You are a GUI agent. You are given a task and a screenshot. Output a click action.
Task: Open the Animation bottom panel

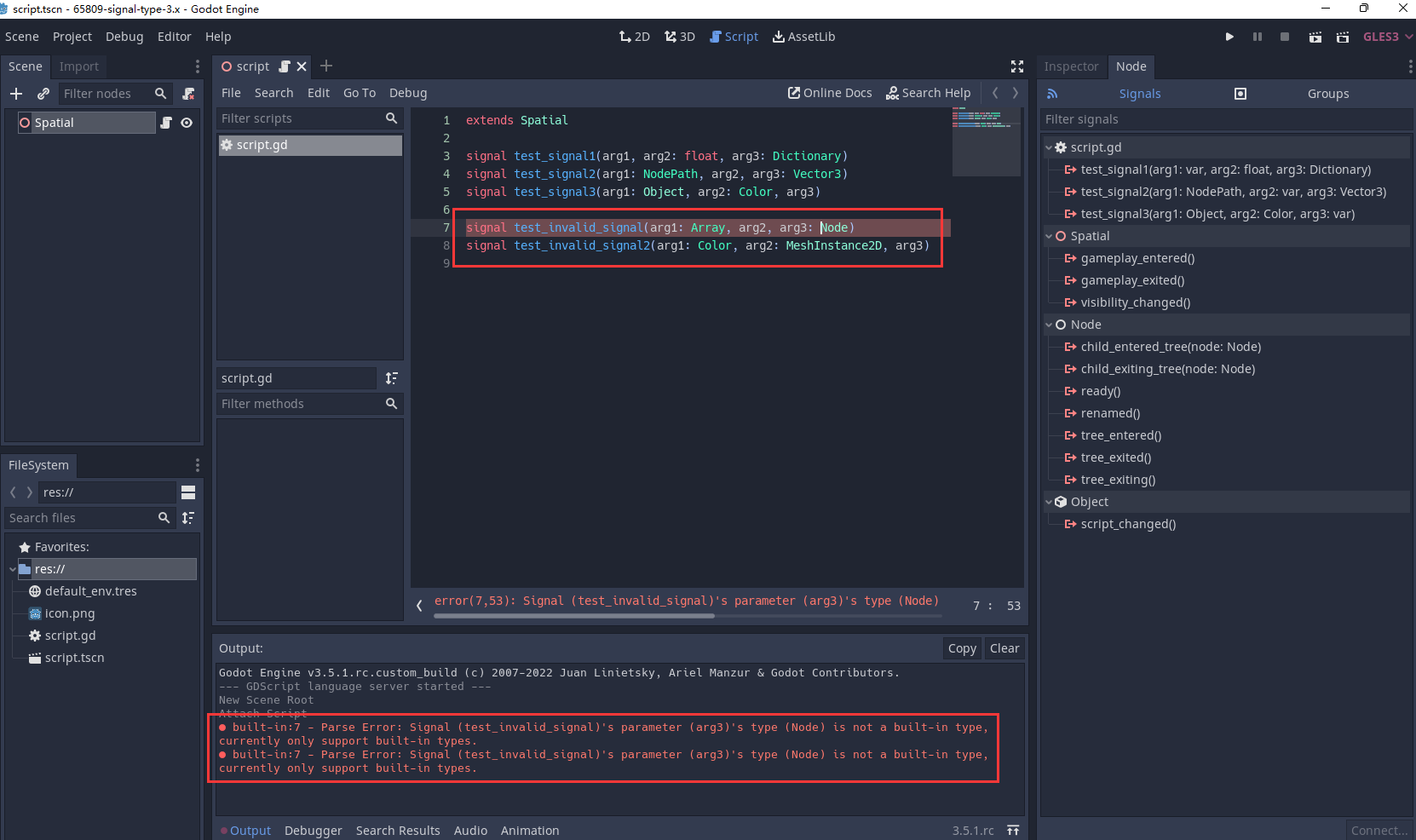(x=530, y=831)
